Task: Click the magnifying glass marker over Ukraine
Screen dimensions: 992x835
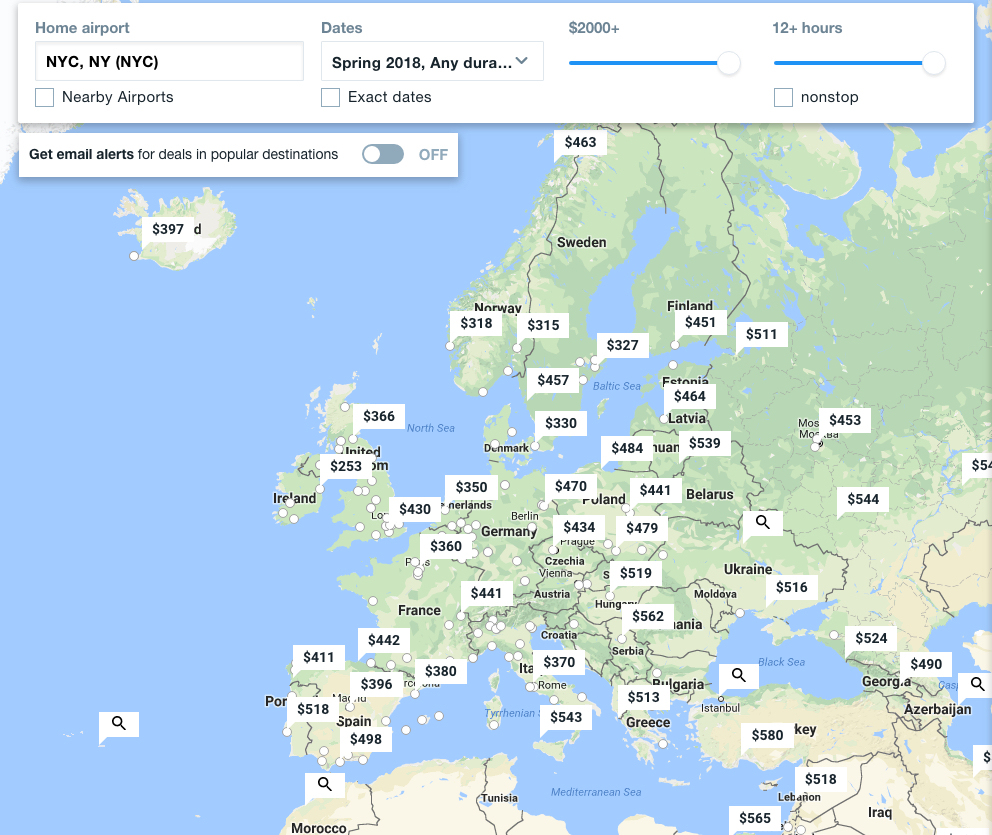Action: (x=762, y=522)
